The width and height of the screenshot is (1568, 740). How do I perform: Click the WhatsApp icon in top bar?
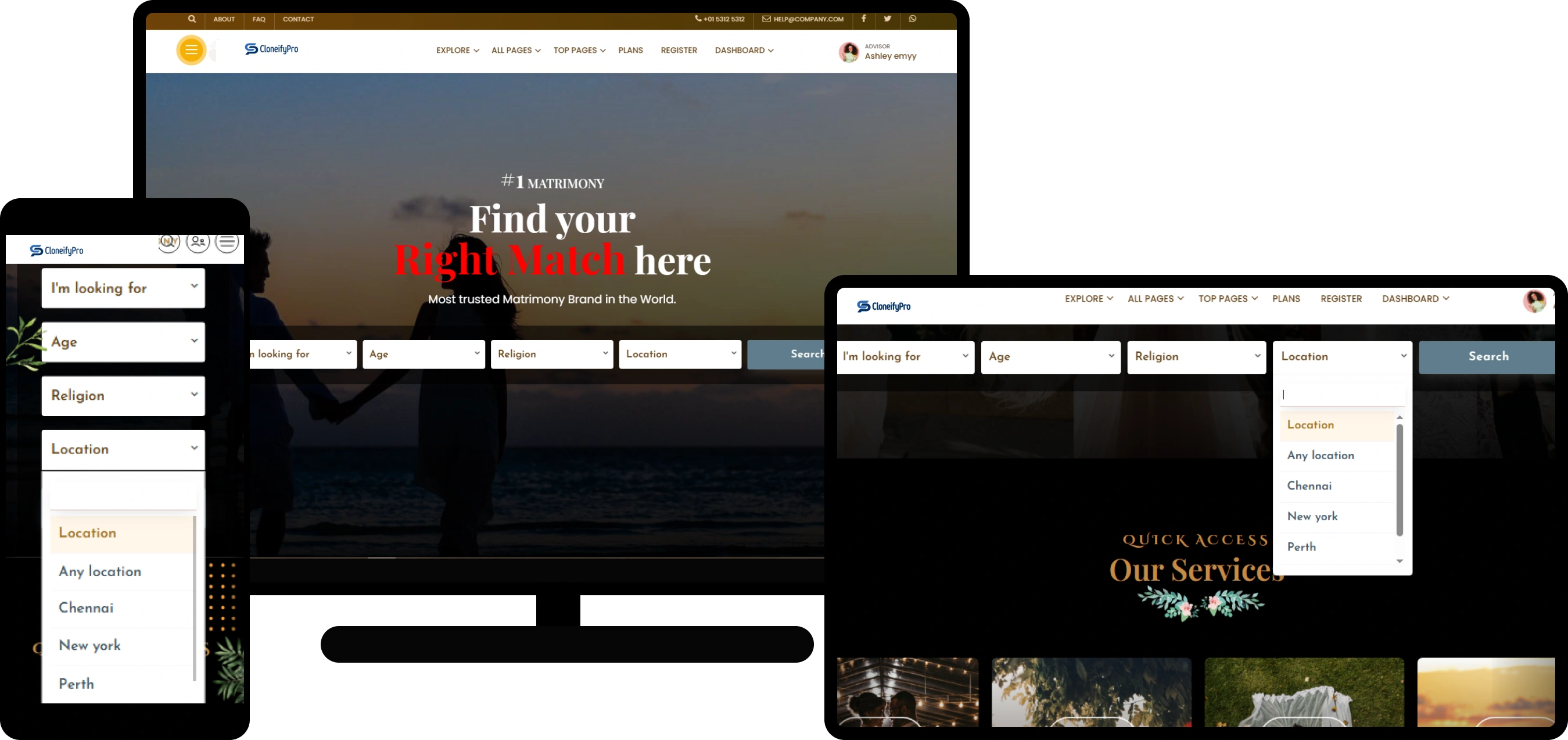point(912,19)
